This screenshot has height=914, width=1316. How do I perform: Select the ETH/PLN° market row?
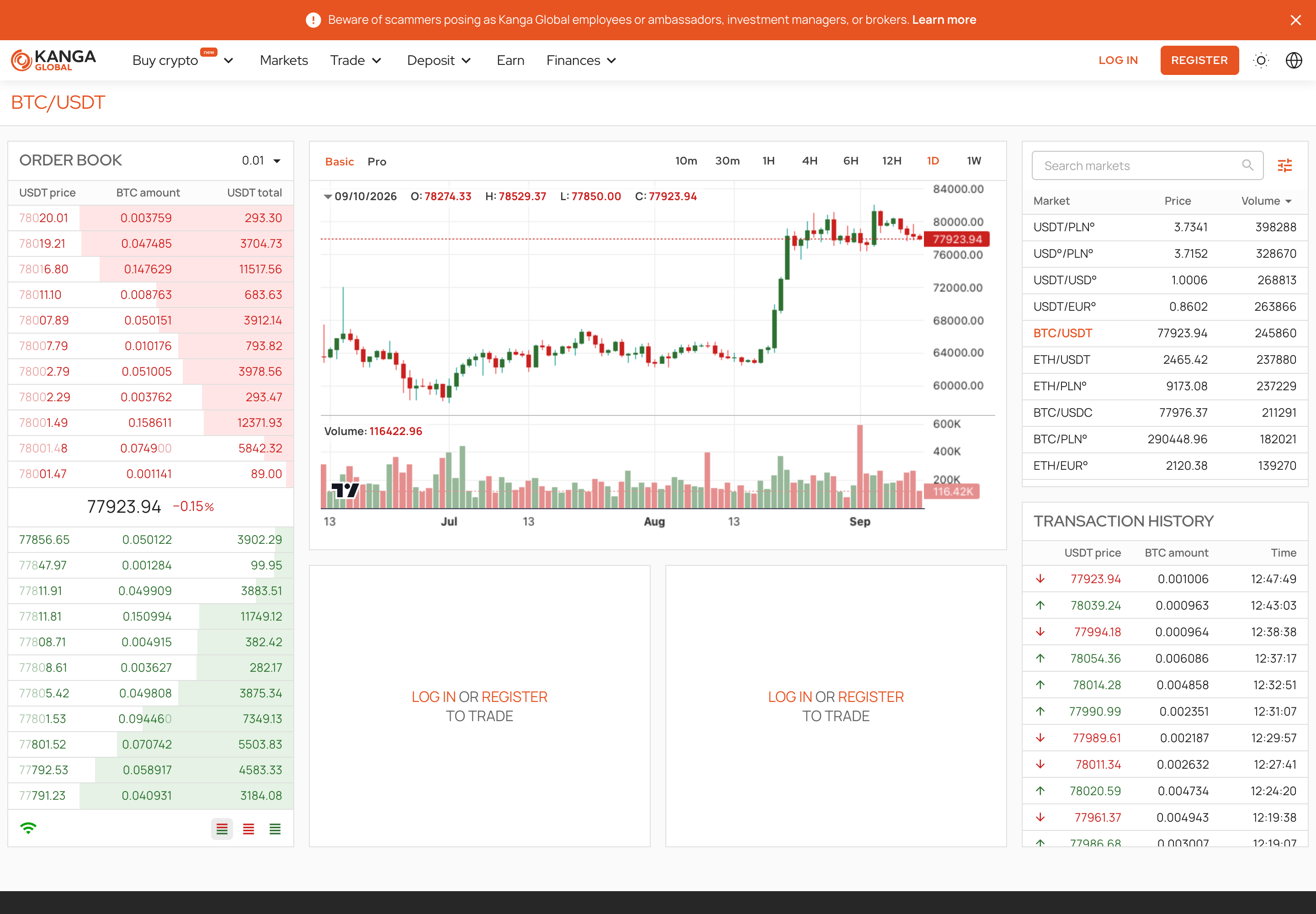pyautogui.click(x=1164, y=386)
